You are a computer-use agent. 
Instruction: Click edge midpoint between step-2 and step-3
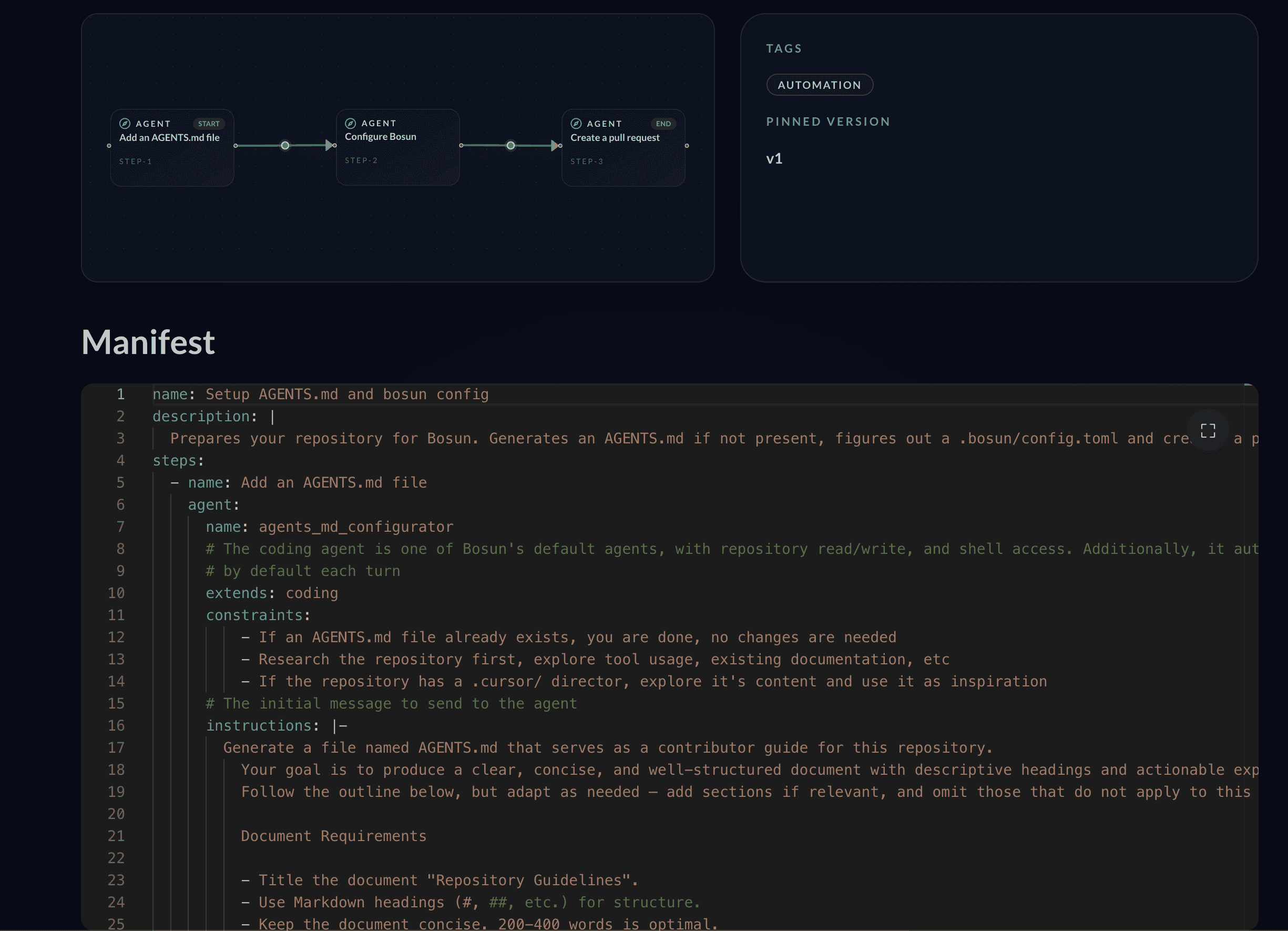coord(510,146)
